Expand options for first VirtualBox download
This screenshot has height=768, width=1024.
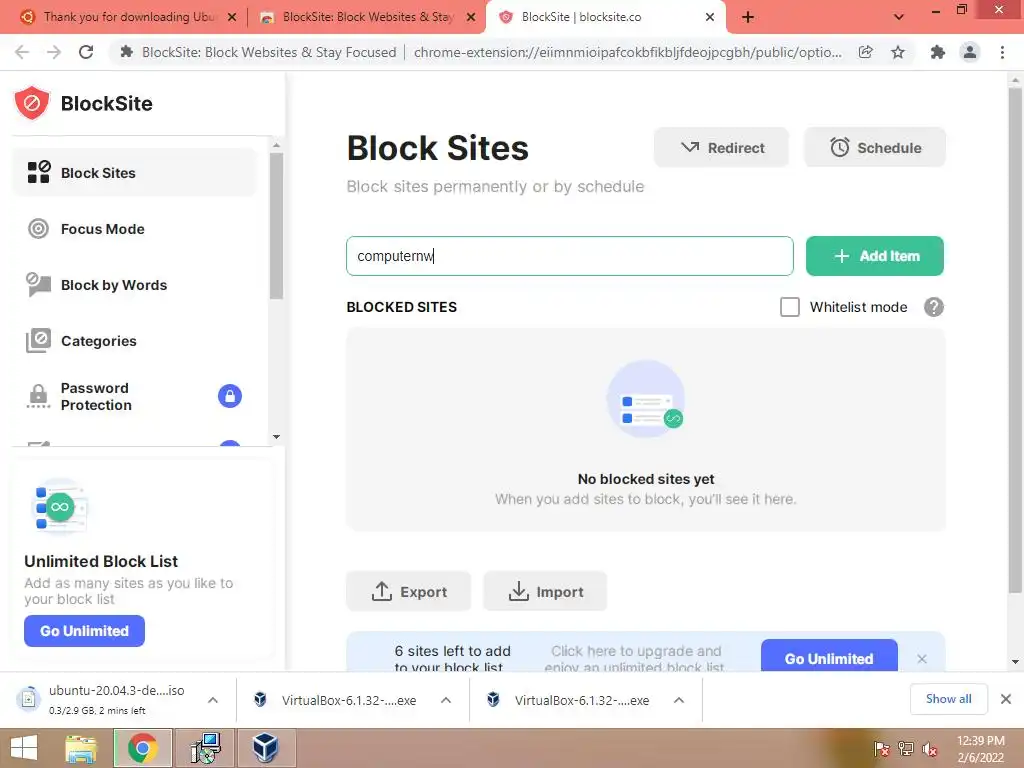pos(446,700)
